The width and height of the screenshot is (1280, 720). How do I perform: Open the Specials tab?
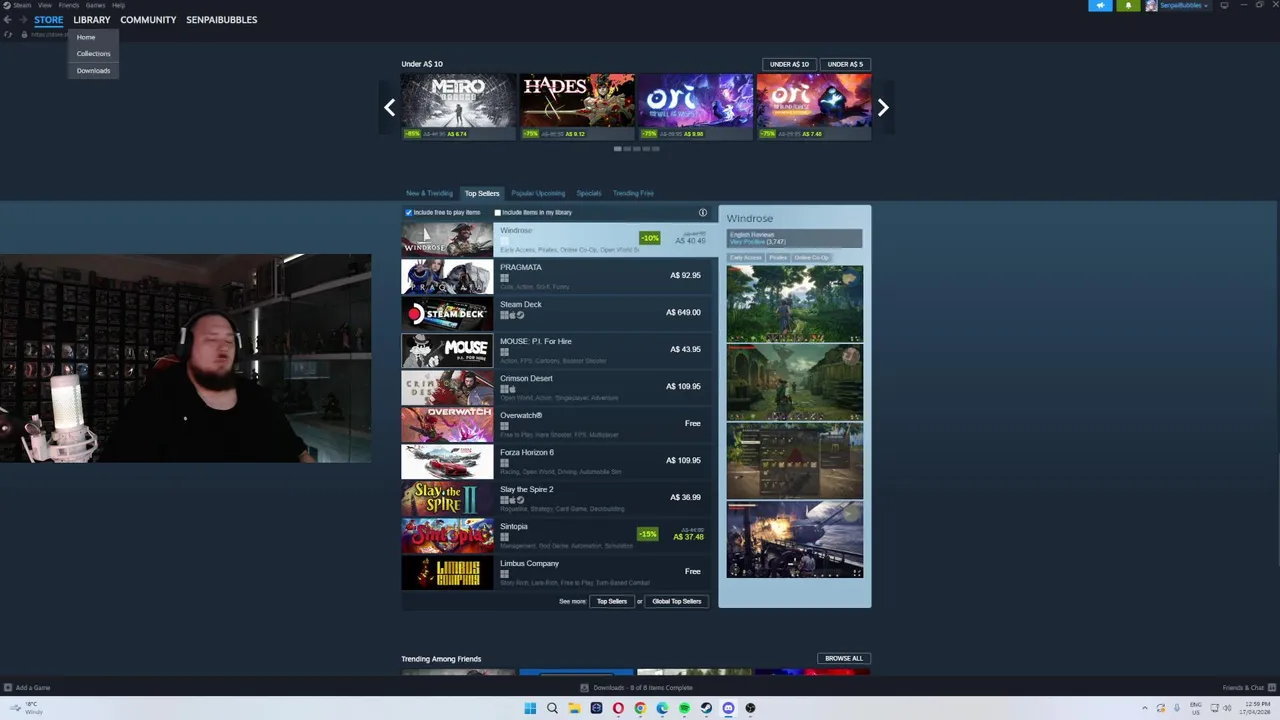[589, 193]
